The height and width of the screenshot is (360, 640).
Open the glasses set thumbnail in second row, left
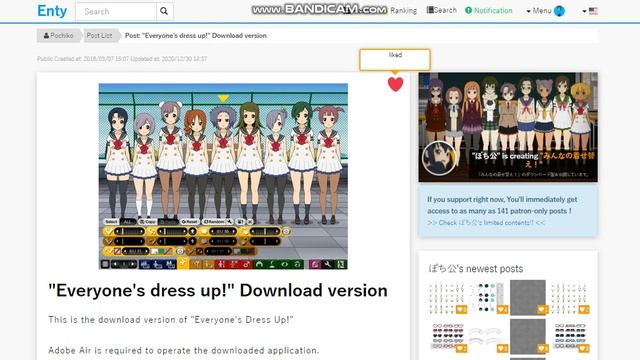point(447,336)
